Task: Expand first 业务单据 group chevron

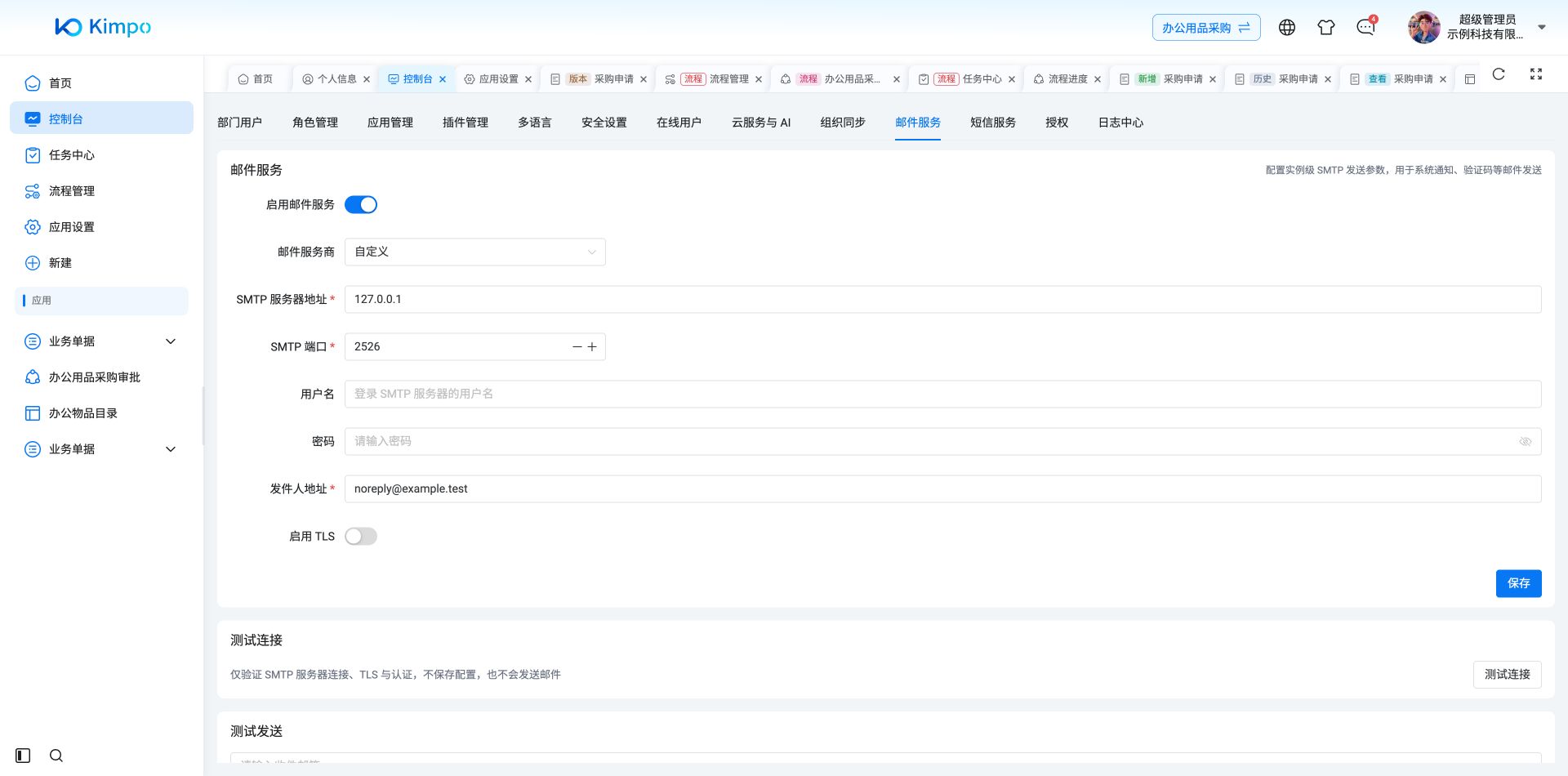Action: (171, 341)
